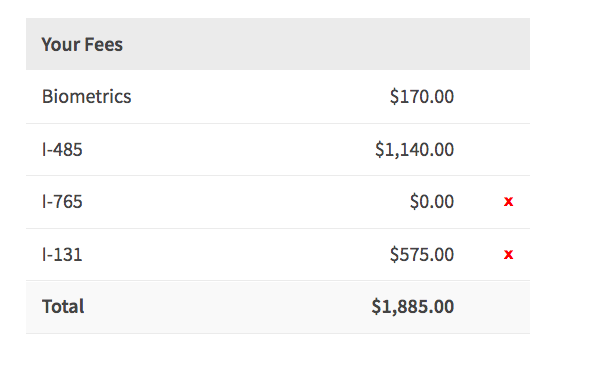Click the empty space in the Total row

[x=228, y=306]
